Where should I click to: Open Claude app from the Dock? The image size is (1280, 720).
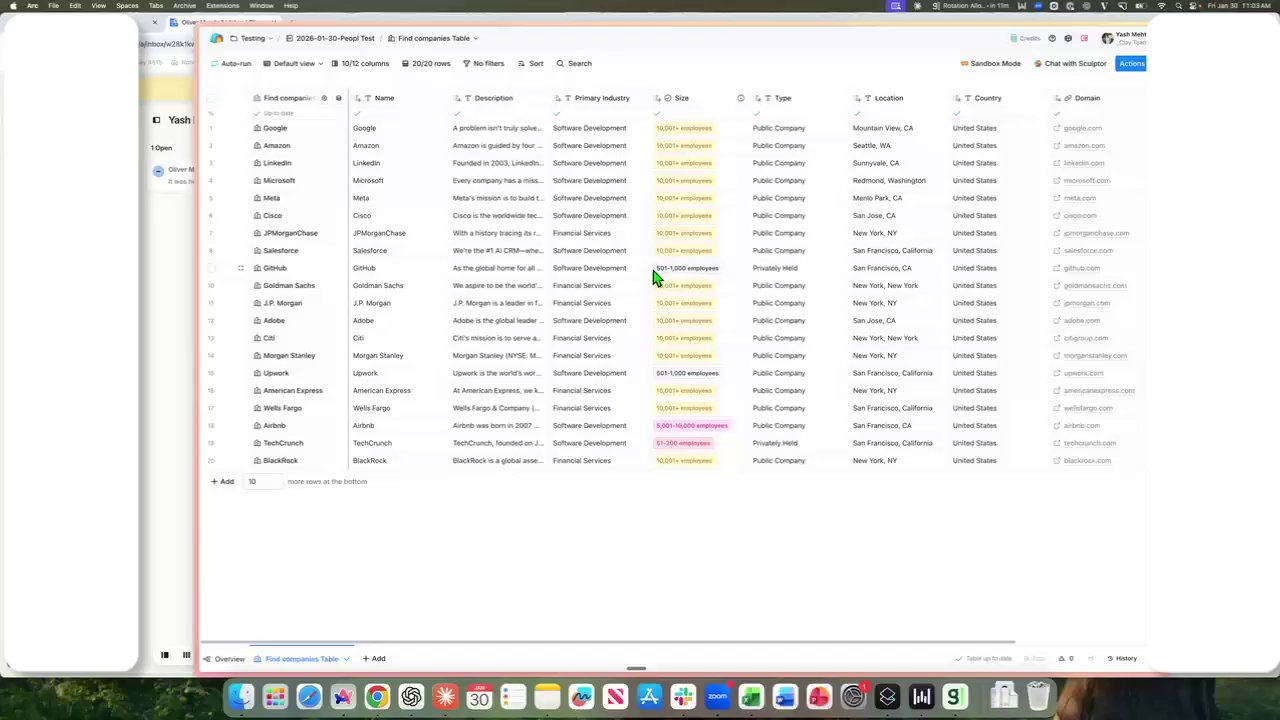click(445, 696)
